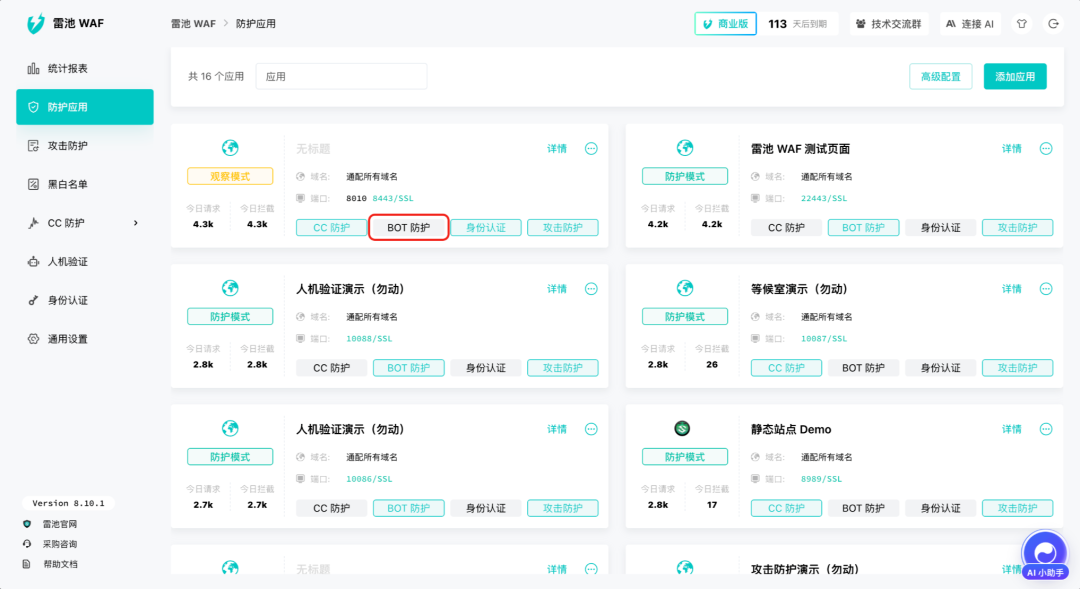Toggle BOT 防护 on 等候室演示 card
This screenshot has width=1080, height=589.
coord(863,368)
